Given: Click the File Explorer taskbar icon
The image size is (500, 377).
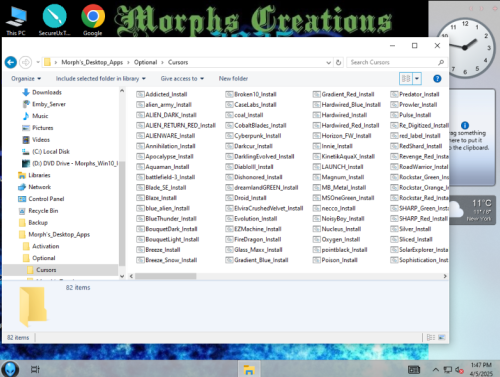Looking at the screenshot, I should [x=249, y=369].
